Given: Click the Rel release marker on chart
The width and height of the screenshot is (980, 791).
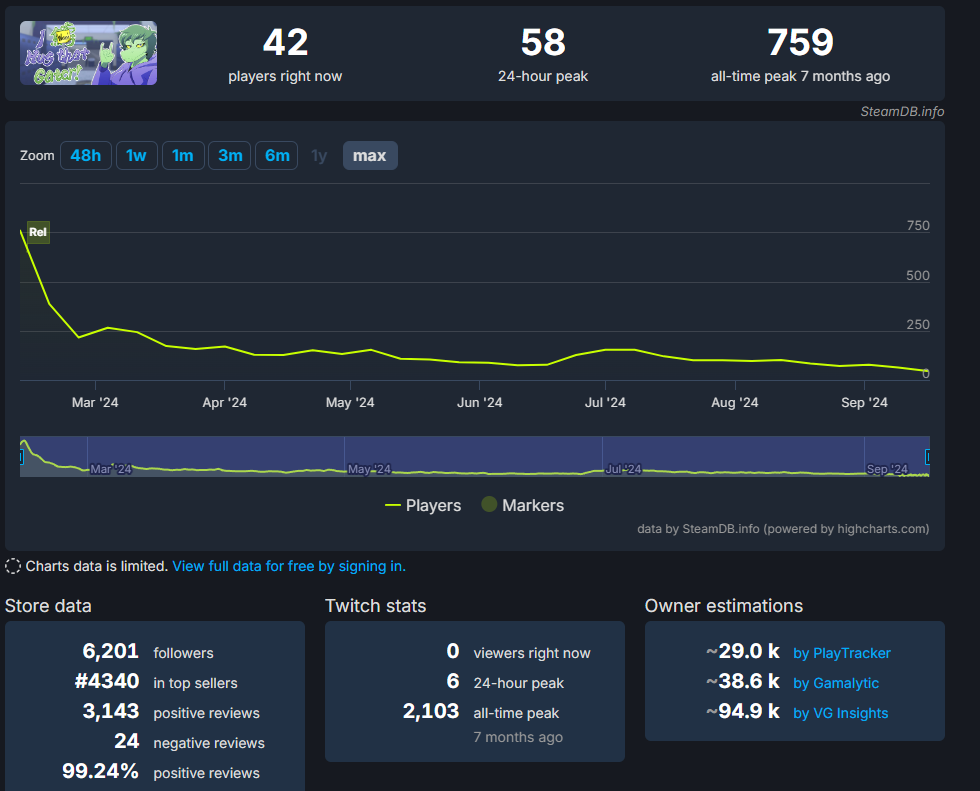Looking at the screenshot, I should tap(38, 232).
